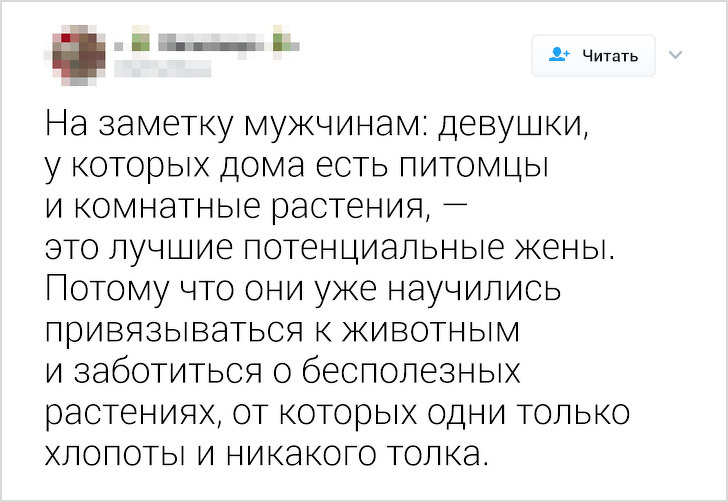Click the follow person-plus icon

(x=559, y=55)
